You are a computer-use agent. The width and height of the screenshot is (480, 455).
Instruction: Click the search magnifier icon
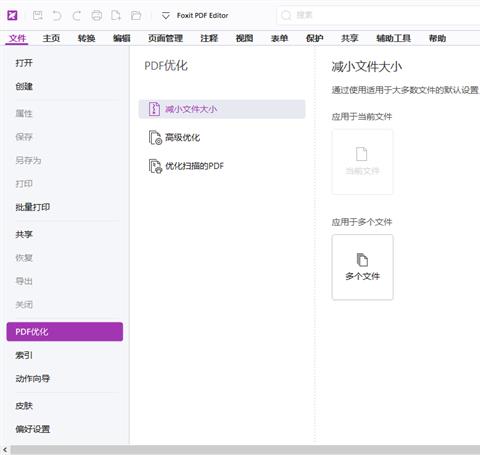286,15
